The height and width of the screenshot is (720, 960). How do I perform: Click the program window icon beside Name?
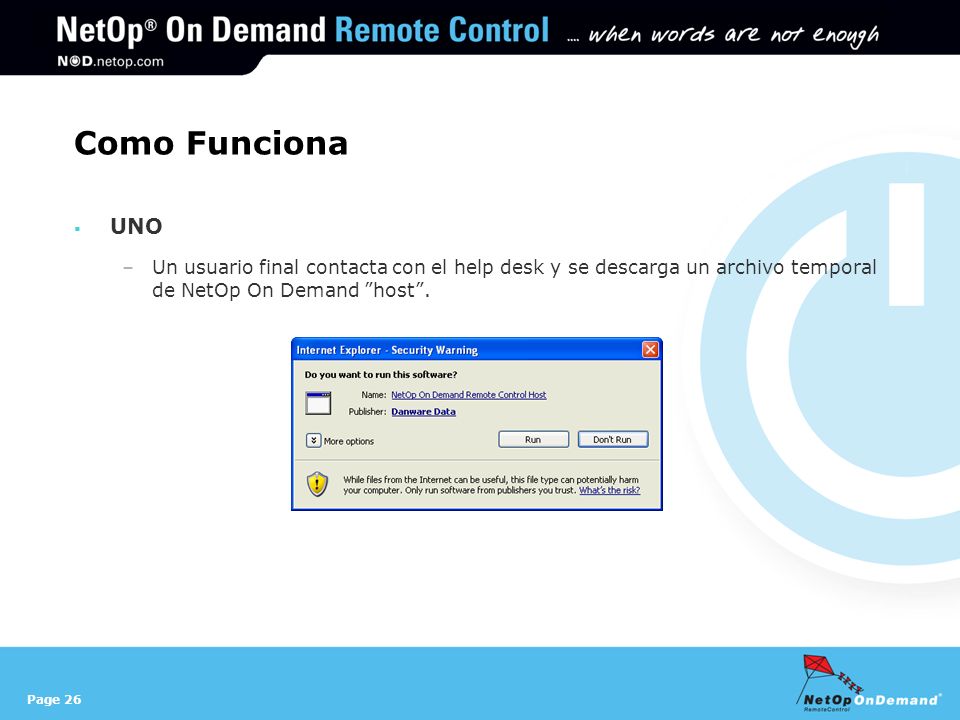click(318, 403)
